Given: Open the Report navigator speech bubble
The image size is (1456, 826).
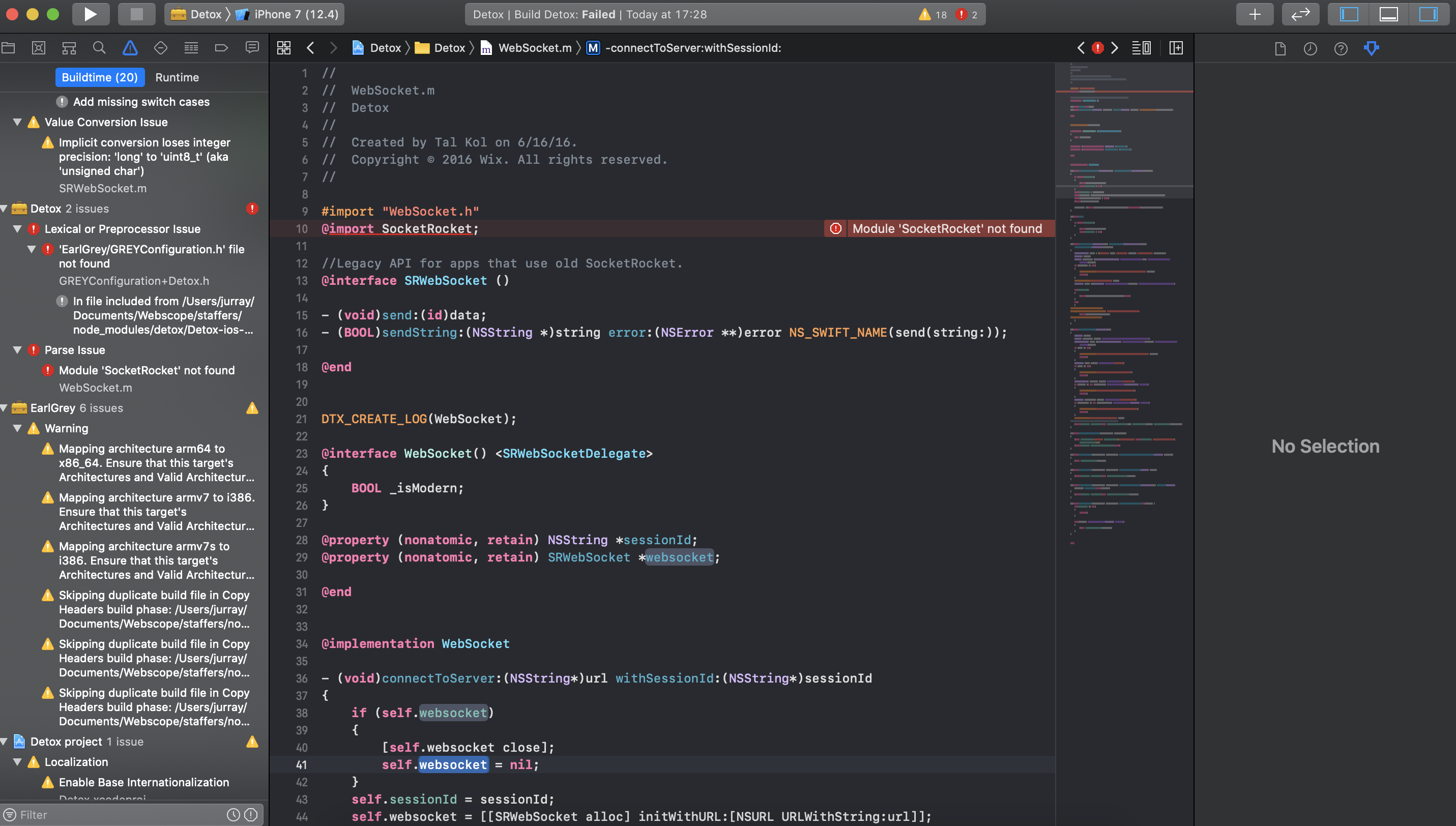Looking at the screenshot, I should tap(252, 48).
